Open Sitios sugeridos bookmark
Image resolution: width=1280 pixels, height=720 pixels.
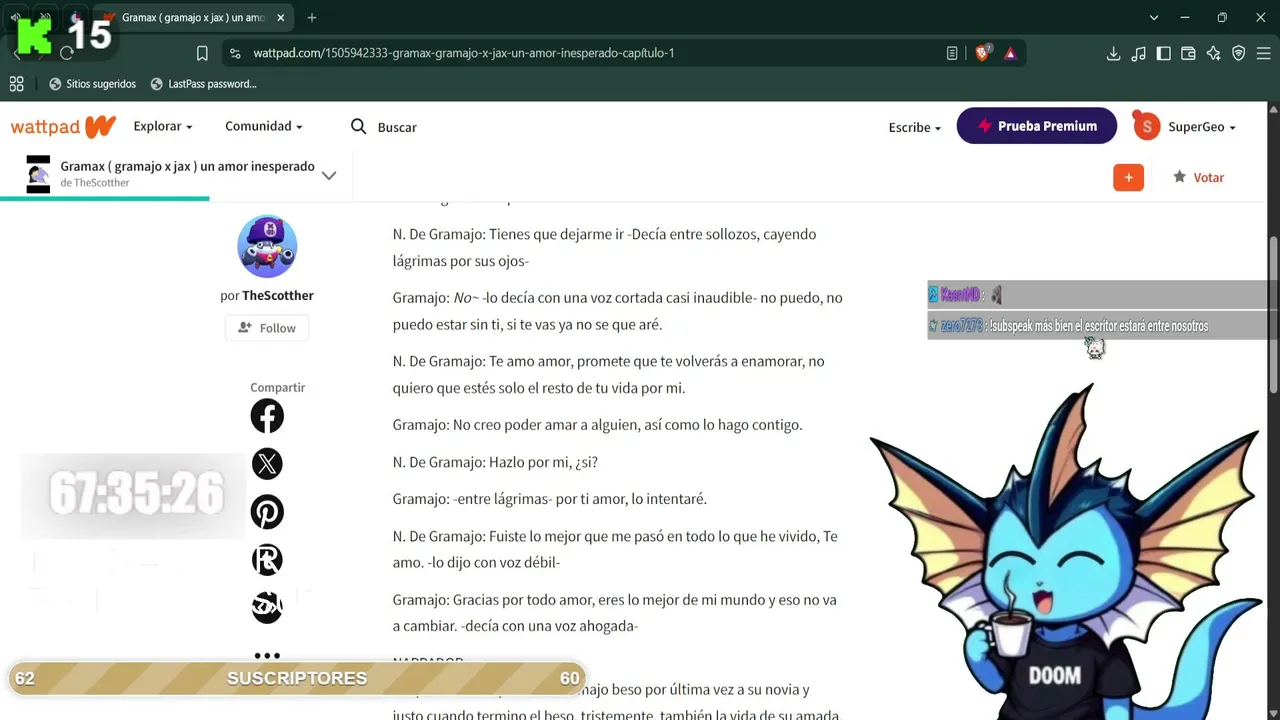(92, 84)
